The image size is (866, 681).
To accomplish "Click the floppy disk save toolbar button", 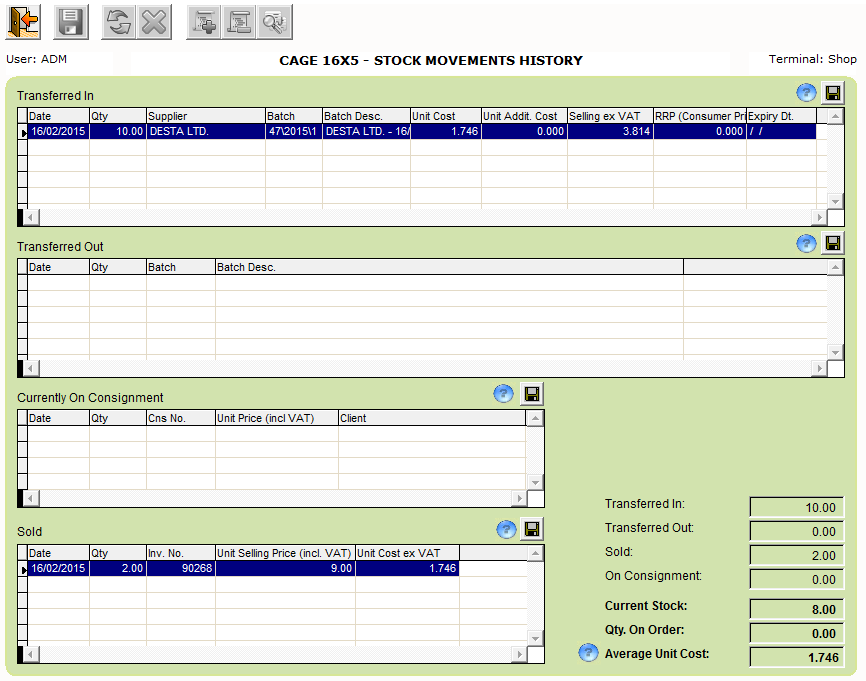I will [70, 22].
